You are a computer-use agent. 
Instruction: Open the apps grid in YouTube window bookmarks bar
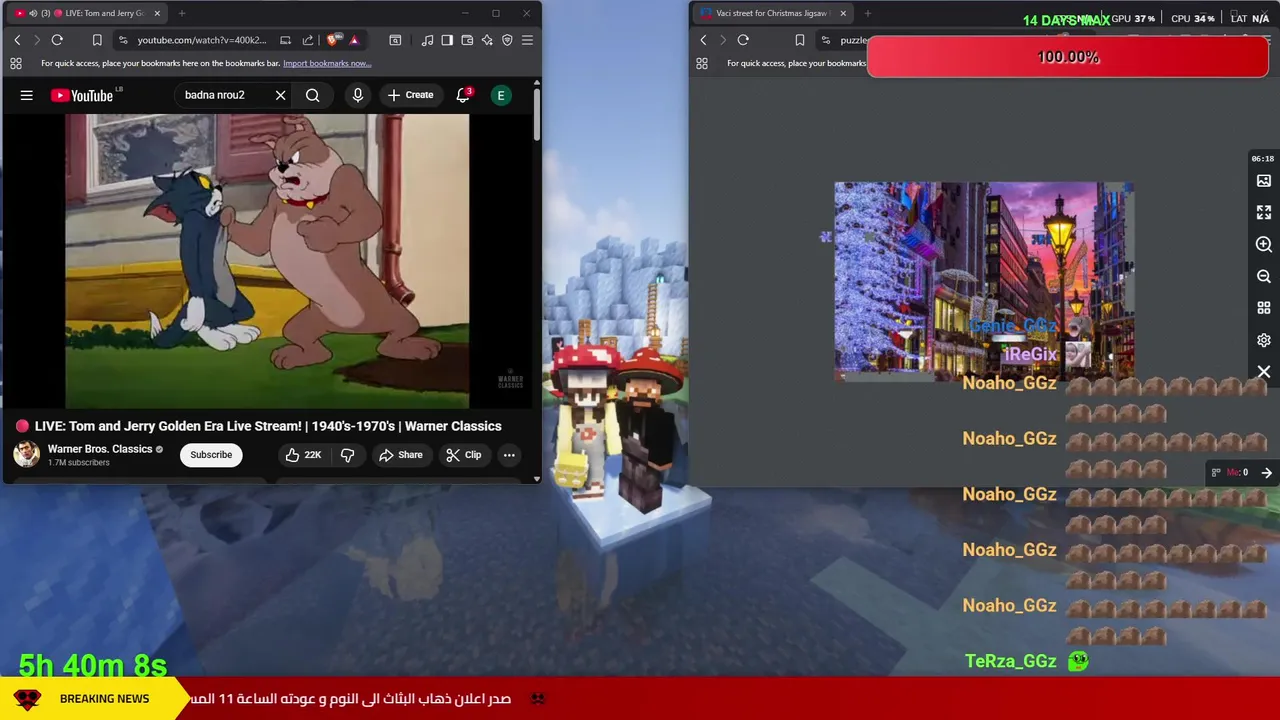[x=16, y=63]
